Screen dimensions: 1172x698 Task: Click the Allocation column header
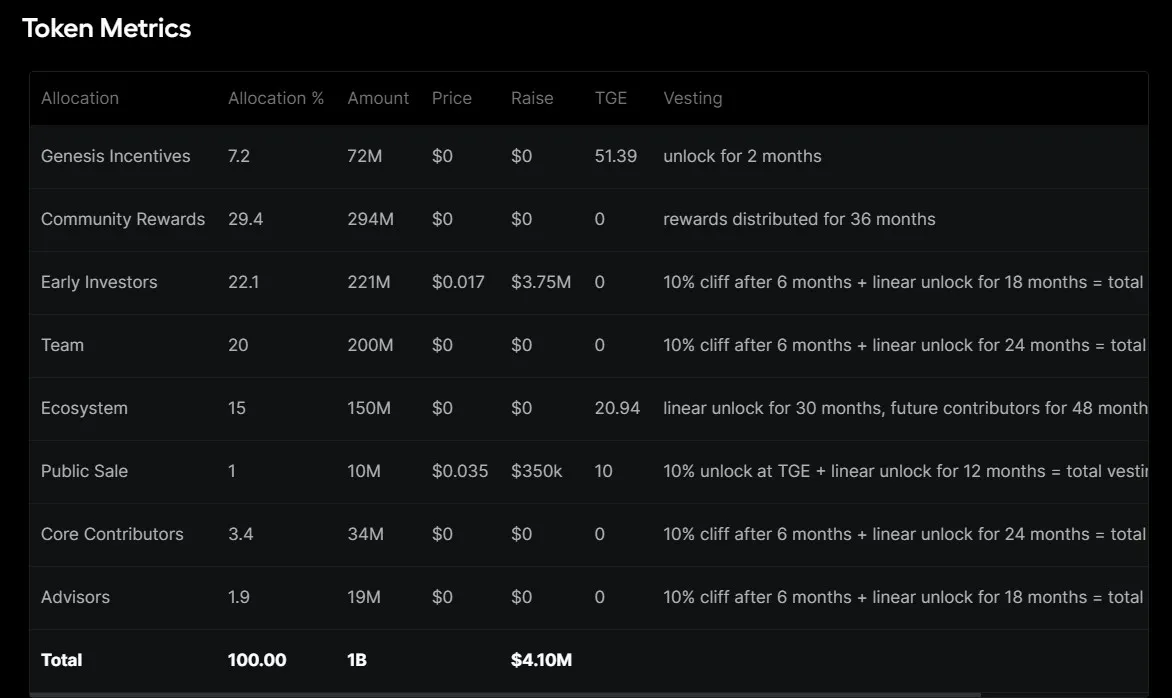(80, 98)
